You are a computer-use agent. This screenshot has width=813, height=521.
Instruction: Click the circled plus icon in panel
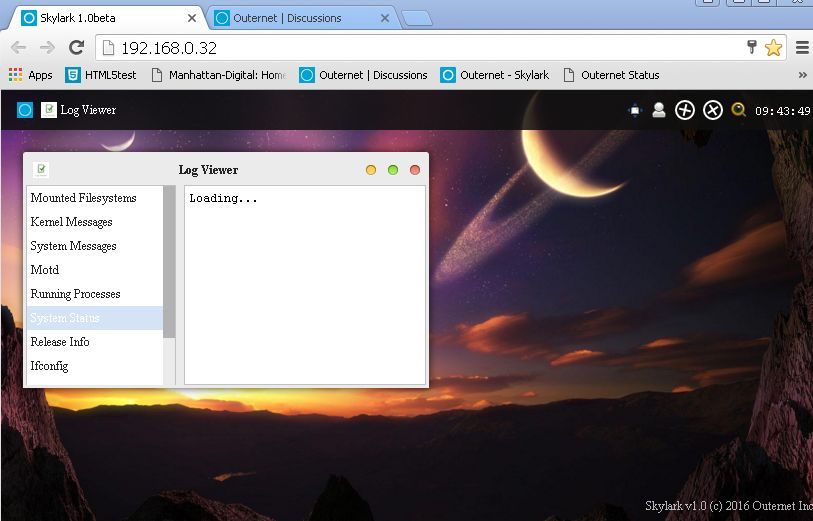click(x=685, y=110)
